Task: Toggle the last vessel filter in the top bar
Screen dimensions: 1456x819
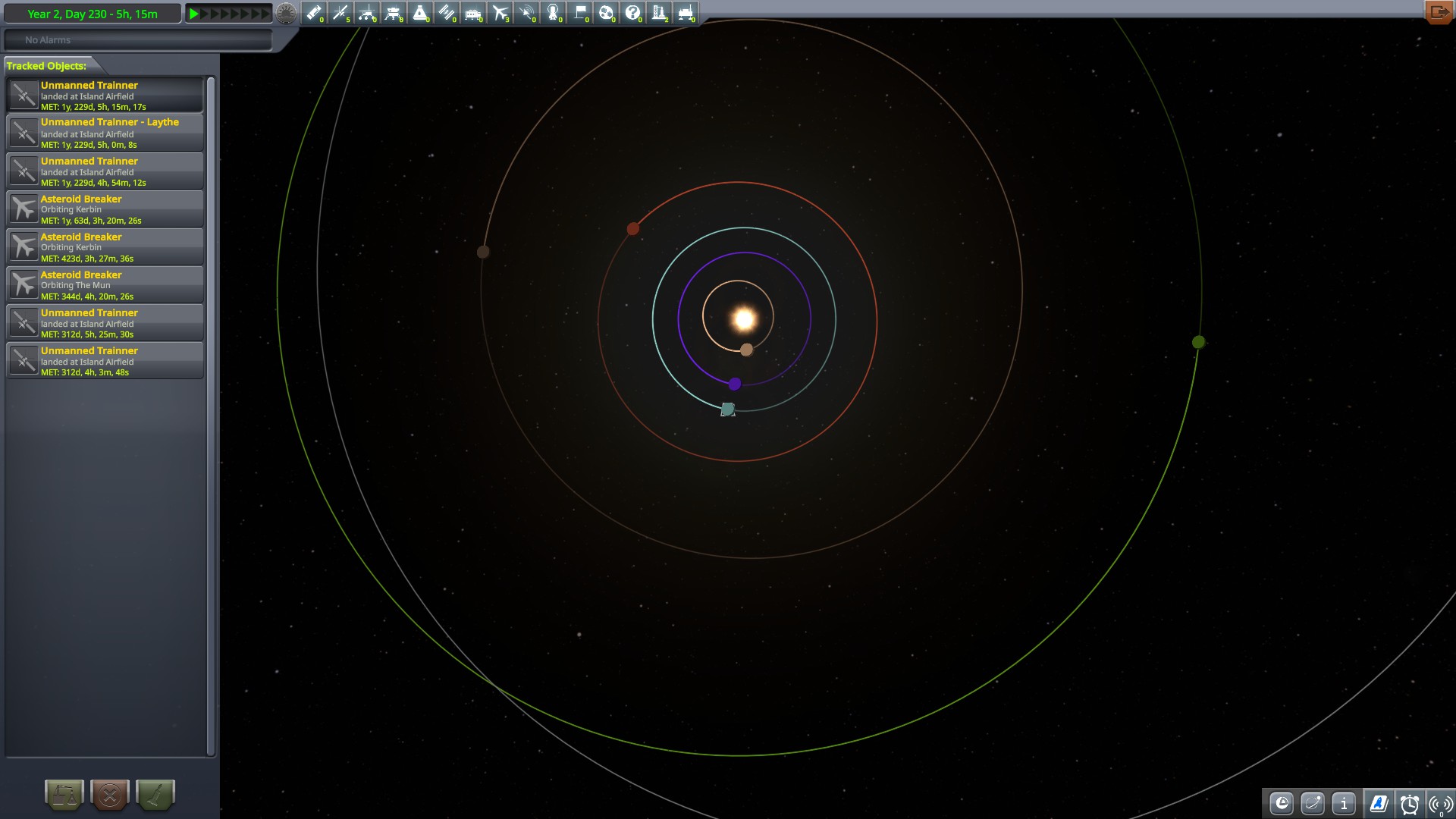Action: (x=686, y=13)
